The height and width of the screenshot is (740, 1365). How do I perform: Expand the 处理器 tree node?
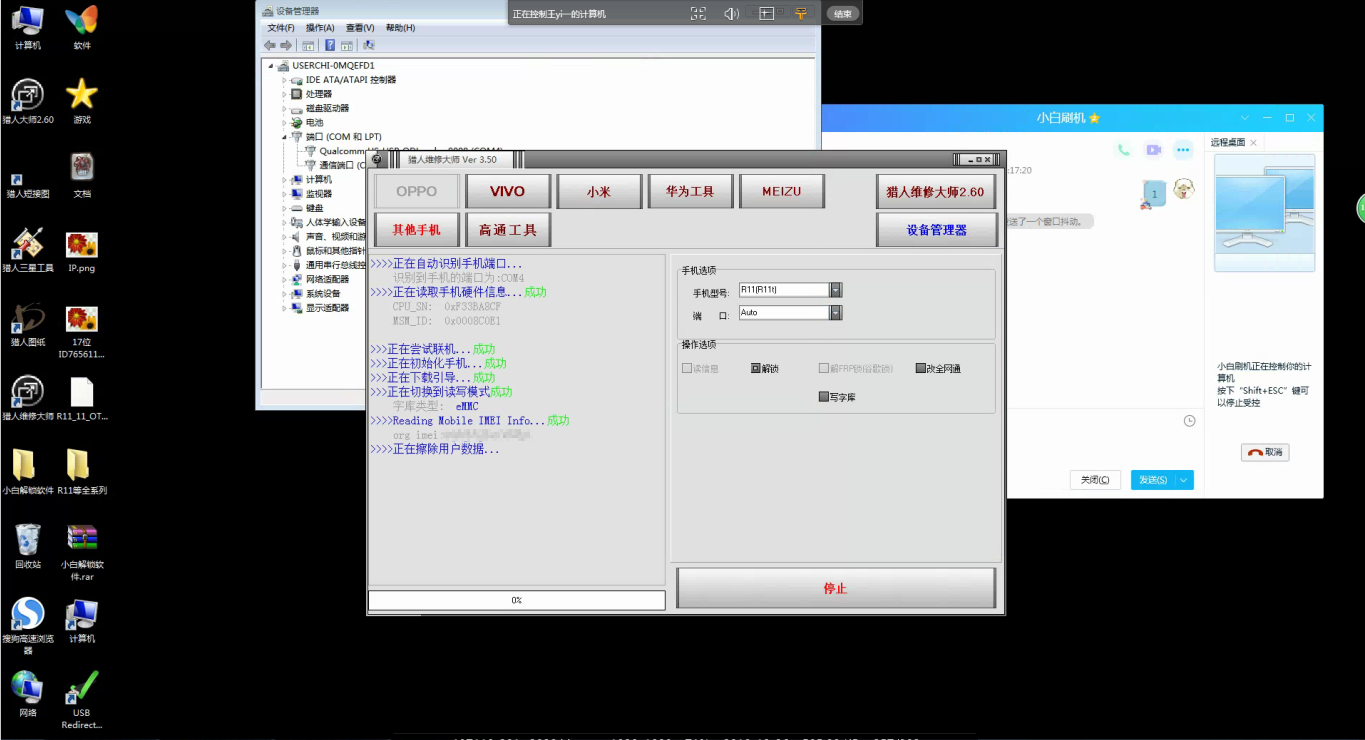tap(284, 94)
